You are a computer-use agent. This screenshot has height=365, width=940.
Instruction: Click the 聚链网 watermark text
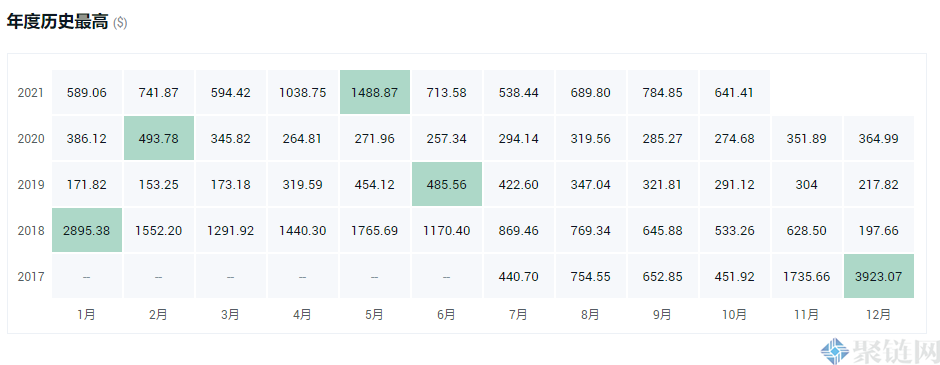tap(894, 352)
